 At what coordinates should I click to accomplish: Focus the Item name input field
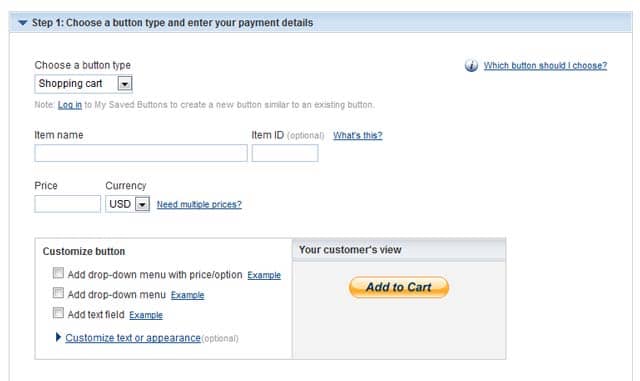(x=141, y=153)
